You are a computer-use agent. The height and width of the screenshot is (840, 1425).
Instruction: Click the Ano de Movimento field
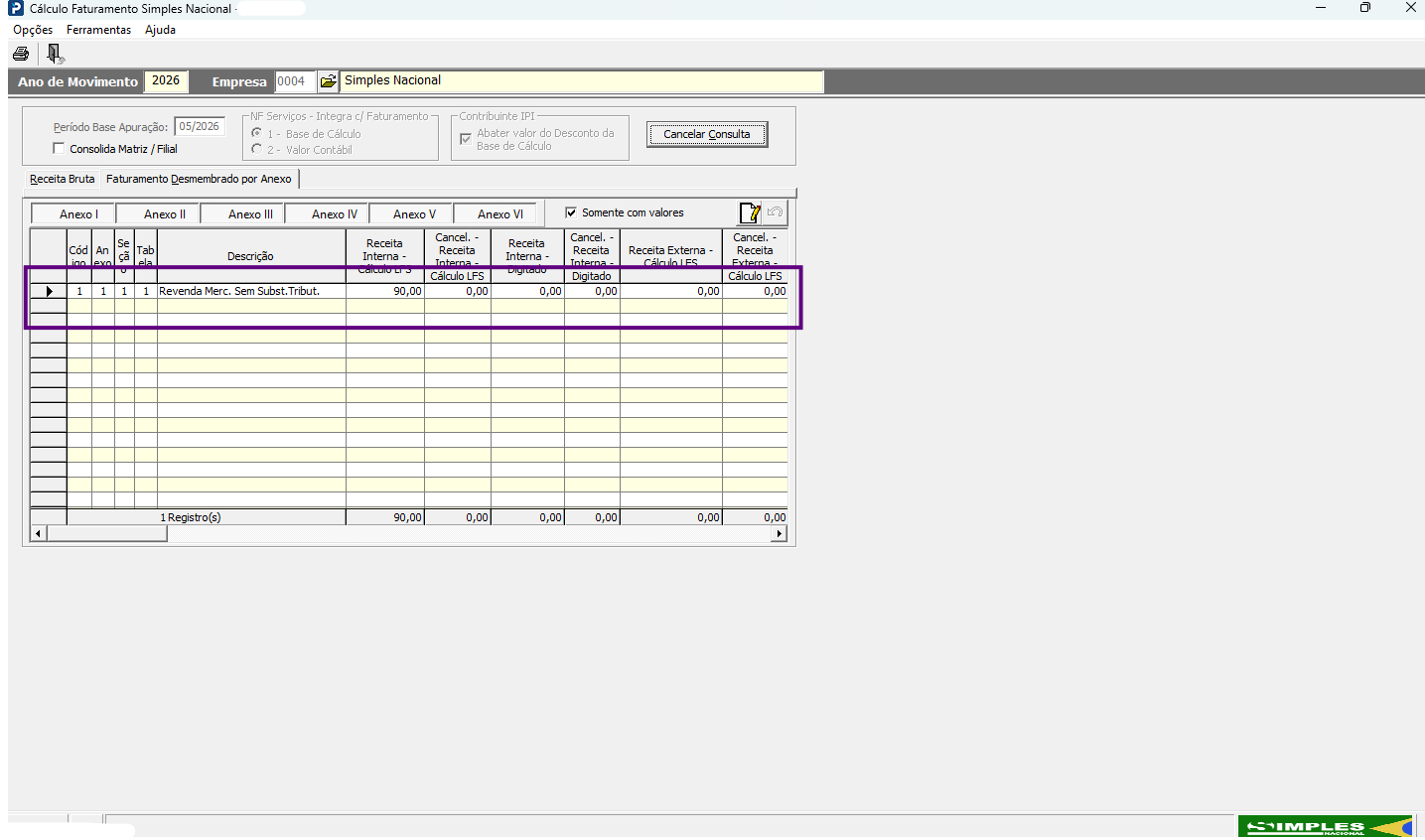click(166, 81)
